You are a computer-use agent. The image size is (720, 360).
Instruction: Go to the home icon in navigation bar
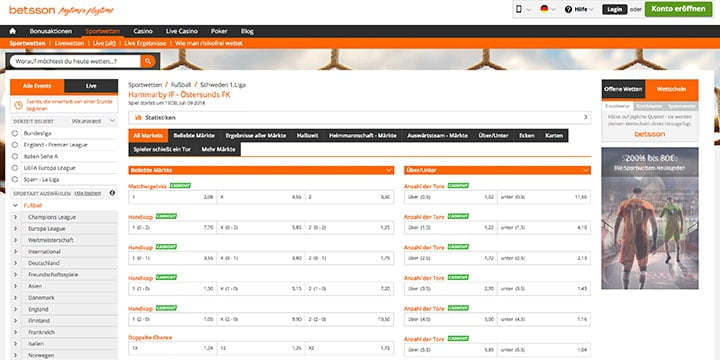[12, 31]
